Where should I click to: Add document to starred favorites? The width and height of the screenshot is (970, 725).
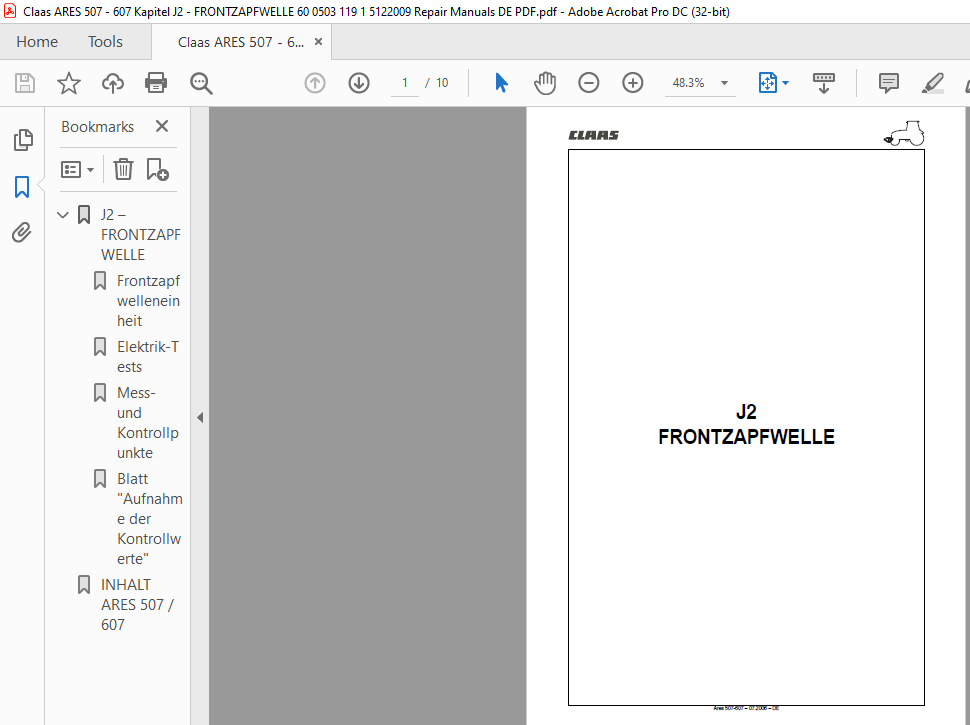69,83
